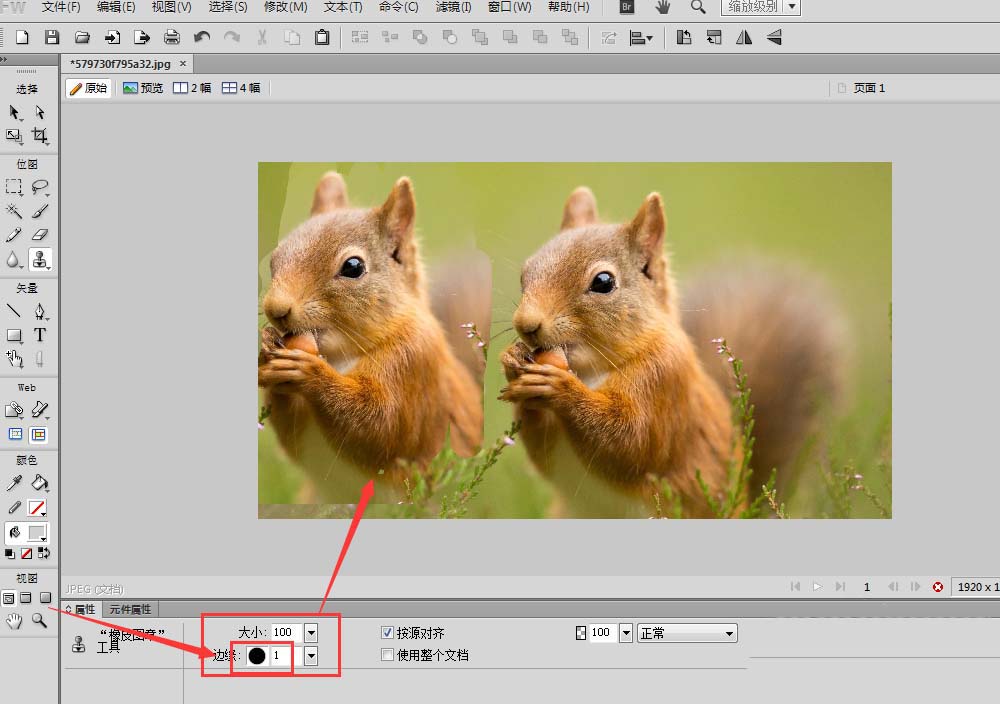Viewport: 1000px width, 704px height.
Task: Select the Magic Wand tool
Action: [14, 211]
